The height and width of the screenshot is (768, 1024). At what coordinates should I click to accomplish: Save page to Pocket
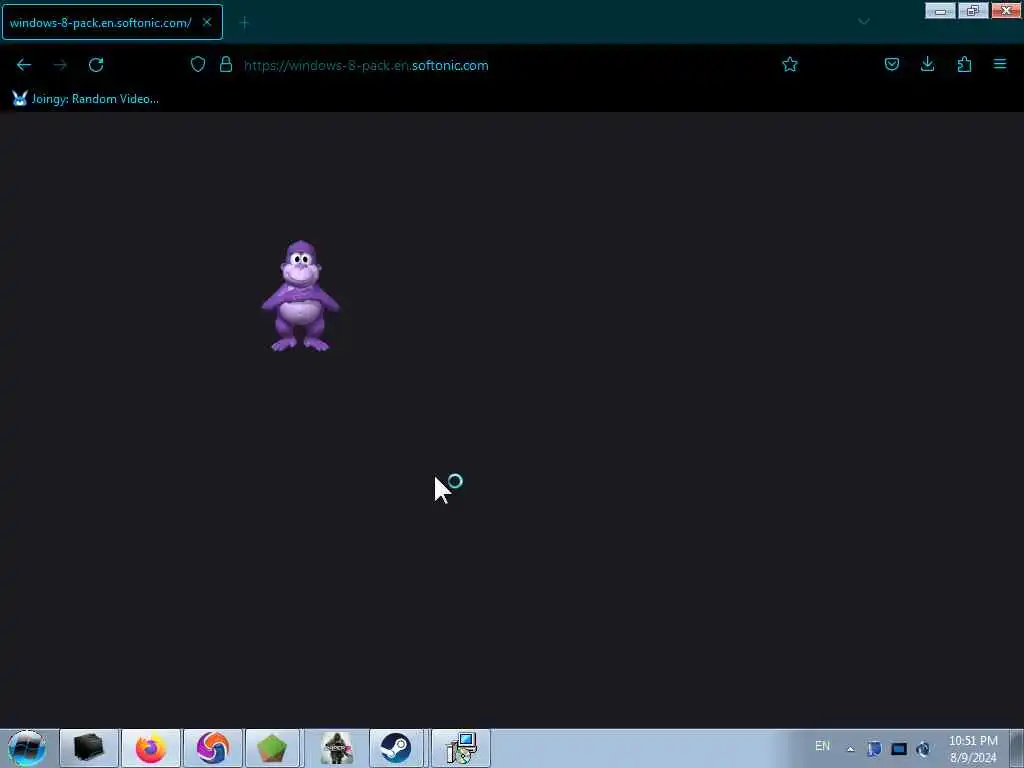point(891,64)
